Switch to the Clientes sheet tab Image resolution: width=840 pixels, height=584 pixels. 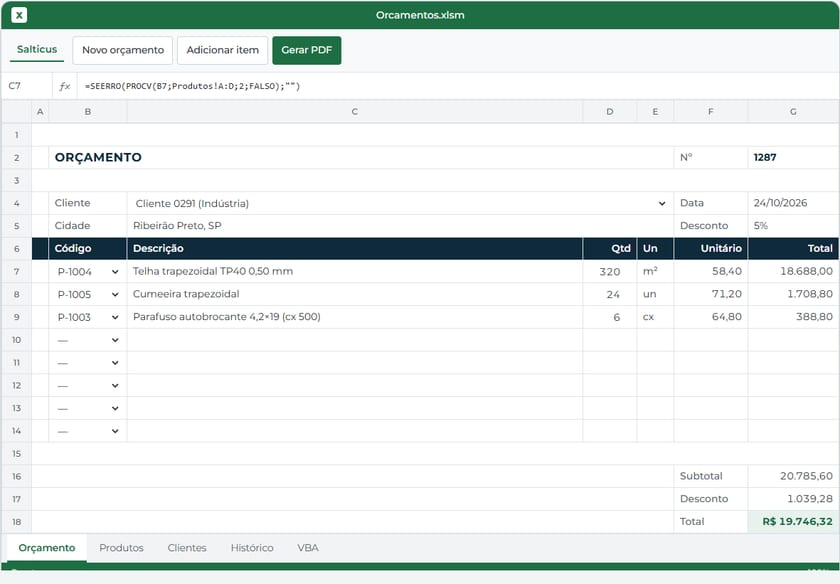pyautogui.click(x=187, y=548)
